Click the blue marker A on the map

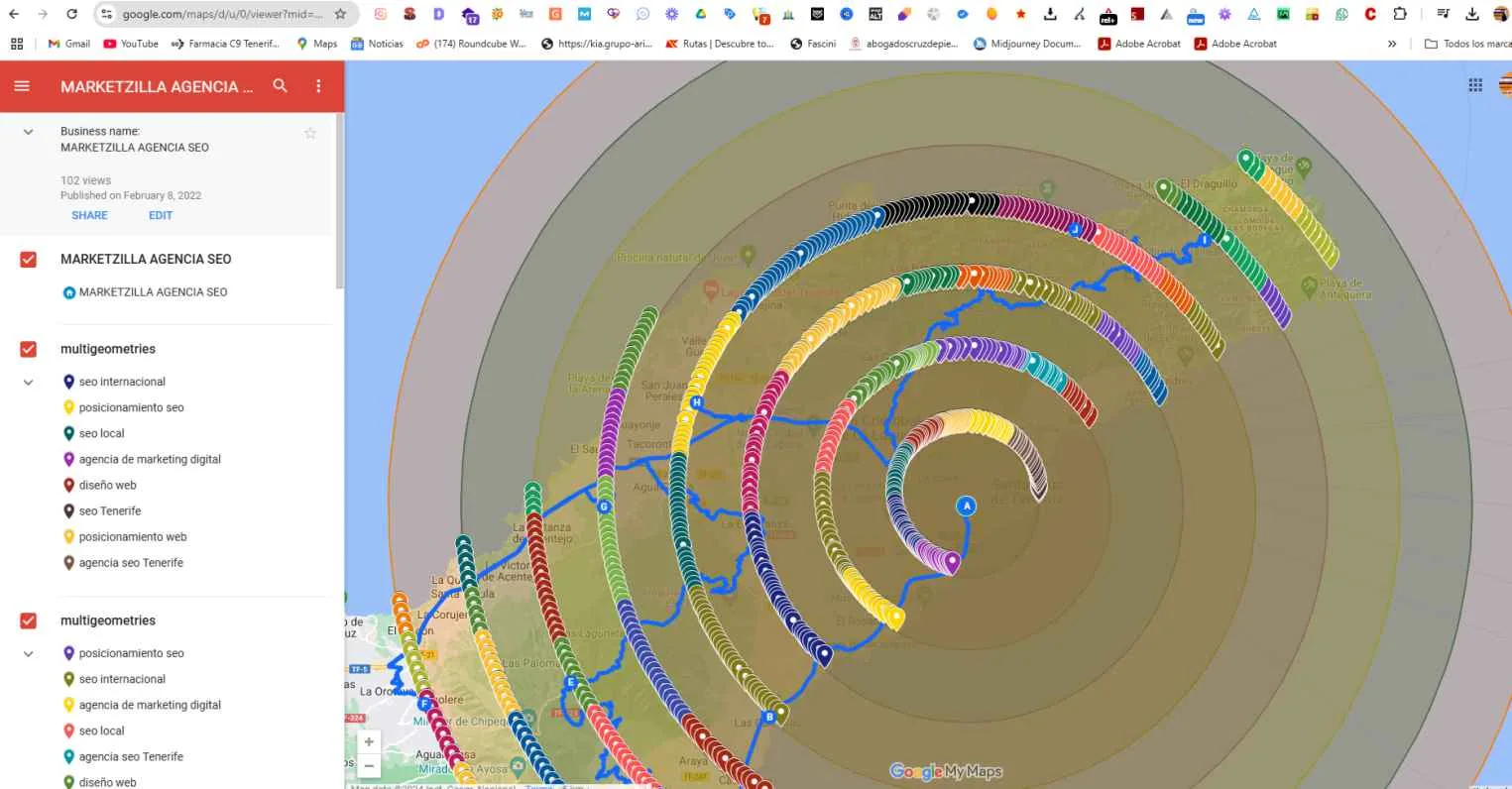[x=966, y=506]
